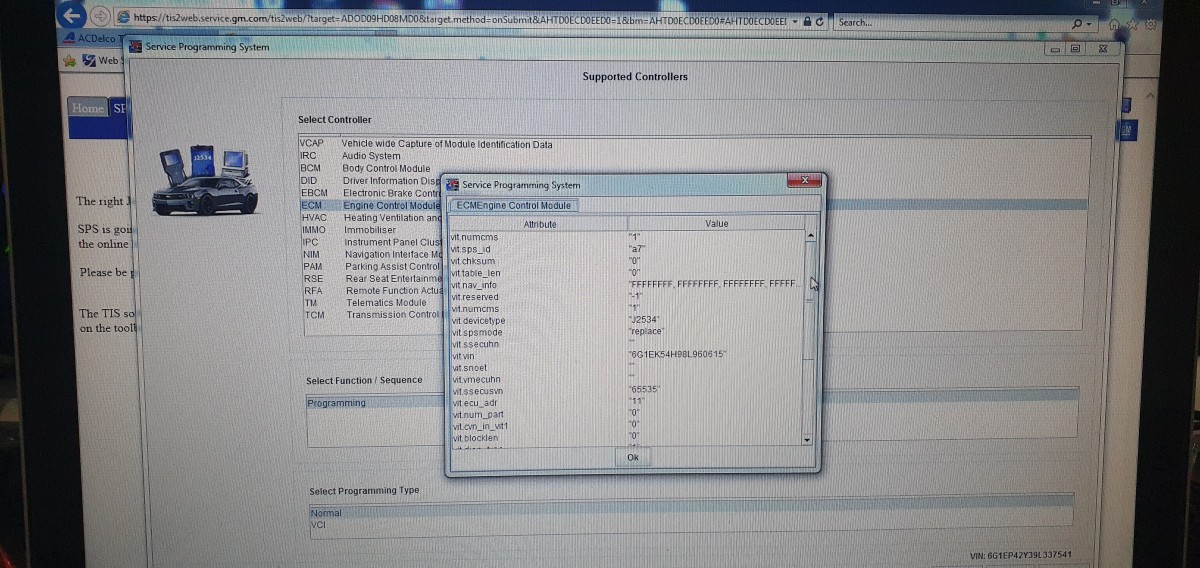Click the address bar refresh icon
This screenshot has height=568, width=1200.
click(x=819, y=20)
